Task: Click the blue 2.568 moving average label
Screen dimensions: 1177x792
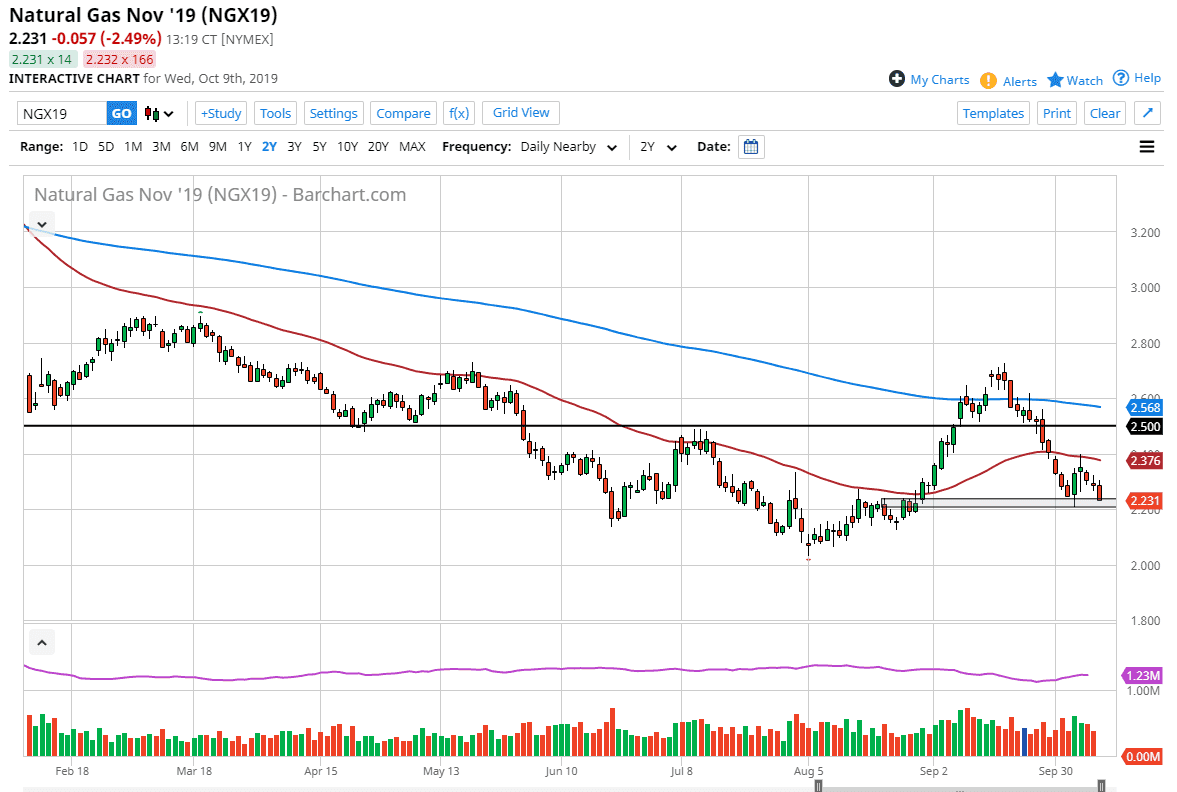Action: (1145, 408)
